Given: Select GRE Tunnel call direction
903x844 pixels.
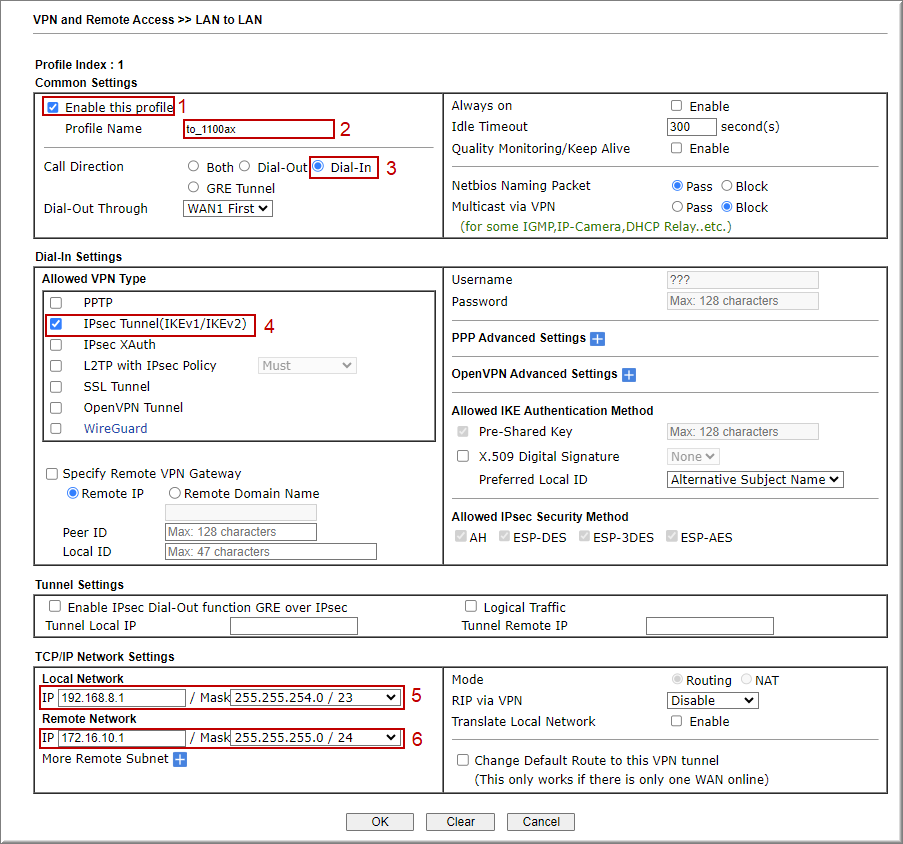Looking at the screenshot, I should click(194, 187).
